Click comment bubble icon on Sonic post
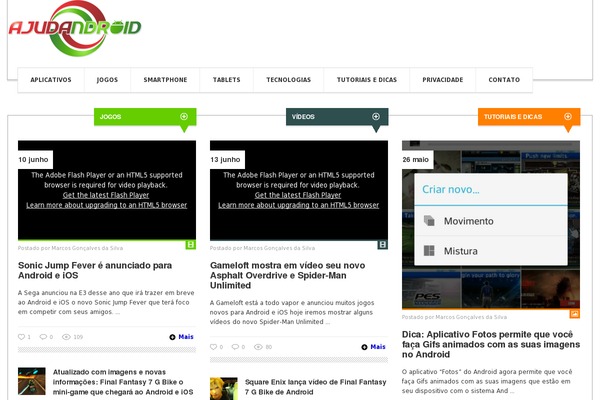600x400 pixels. coord(43,337)
